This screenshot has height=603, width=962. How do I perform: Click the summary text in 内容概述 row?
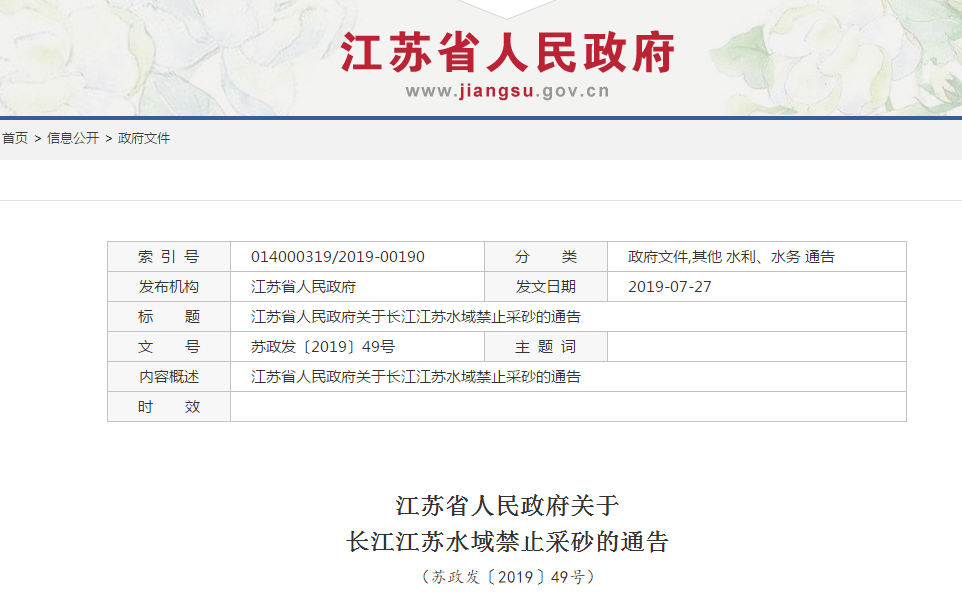pyautogui.click(x=415, y=377)
